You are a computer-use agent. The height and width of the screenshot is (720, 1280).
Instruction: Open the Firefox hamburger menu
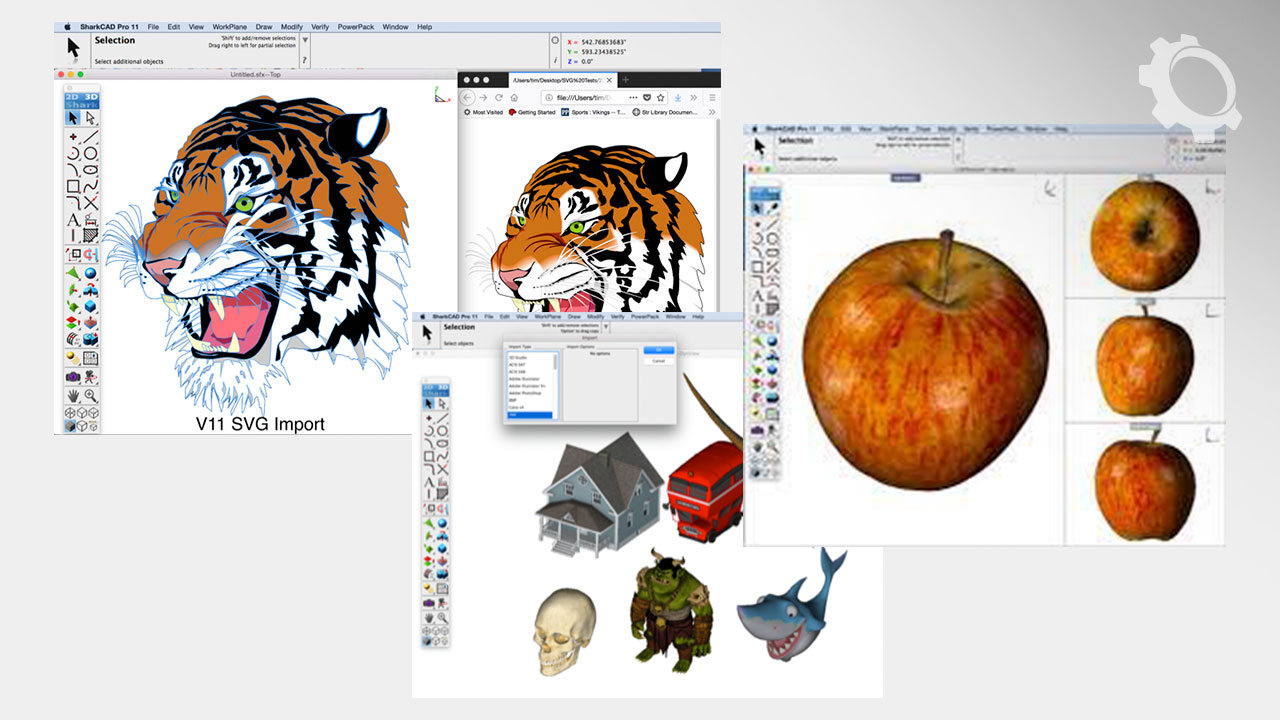point(712,97)
